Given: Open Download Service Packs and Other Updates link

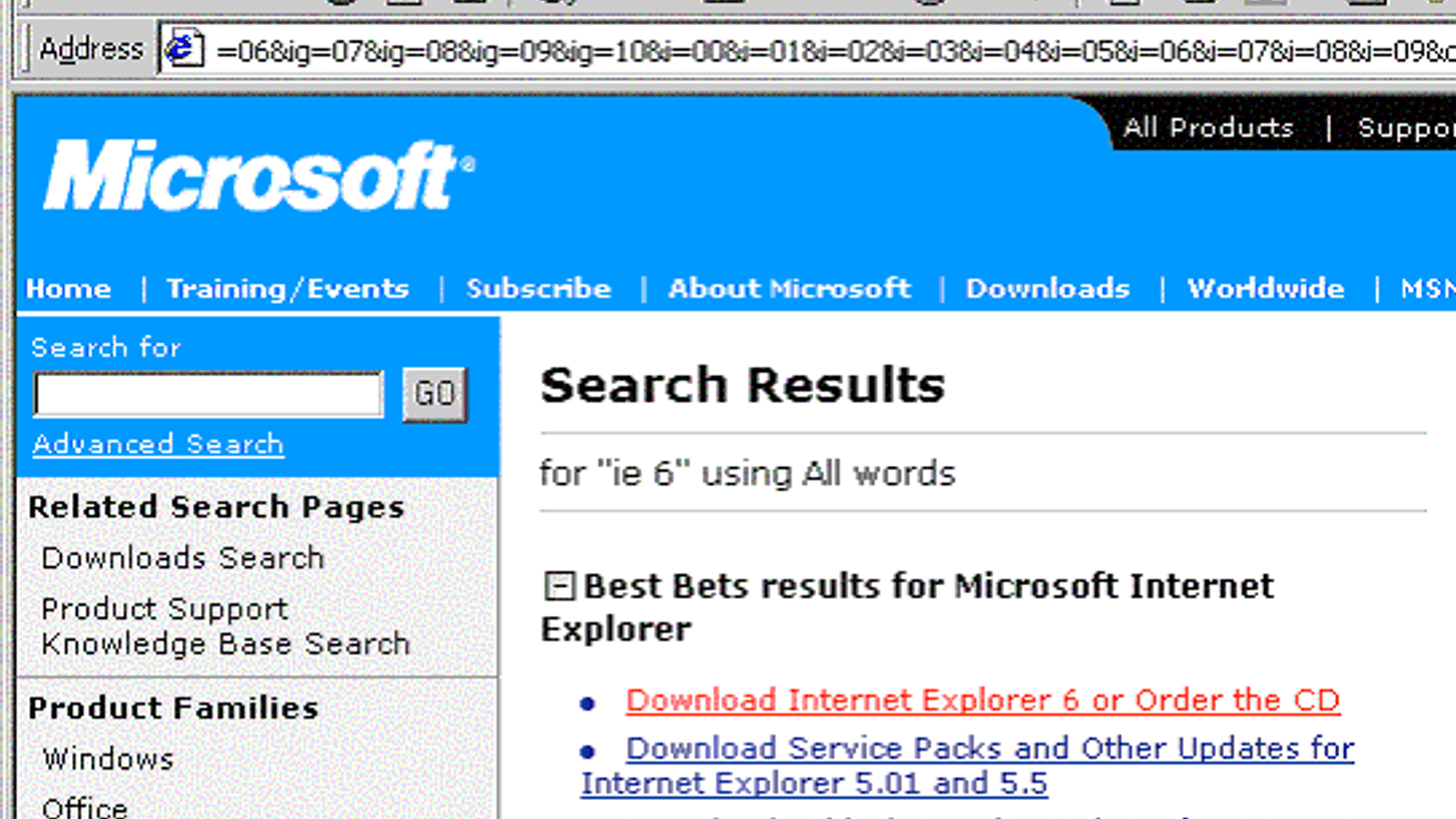Looking at the screenshot, I should coord(989,749).
